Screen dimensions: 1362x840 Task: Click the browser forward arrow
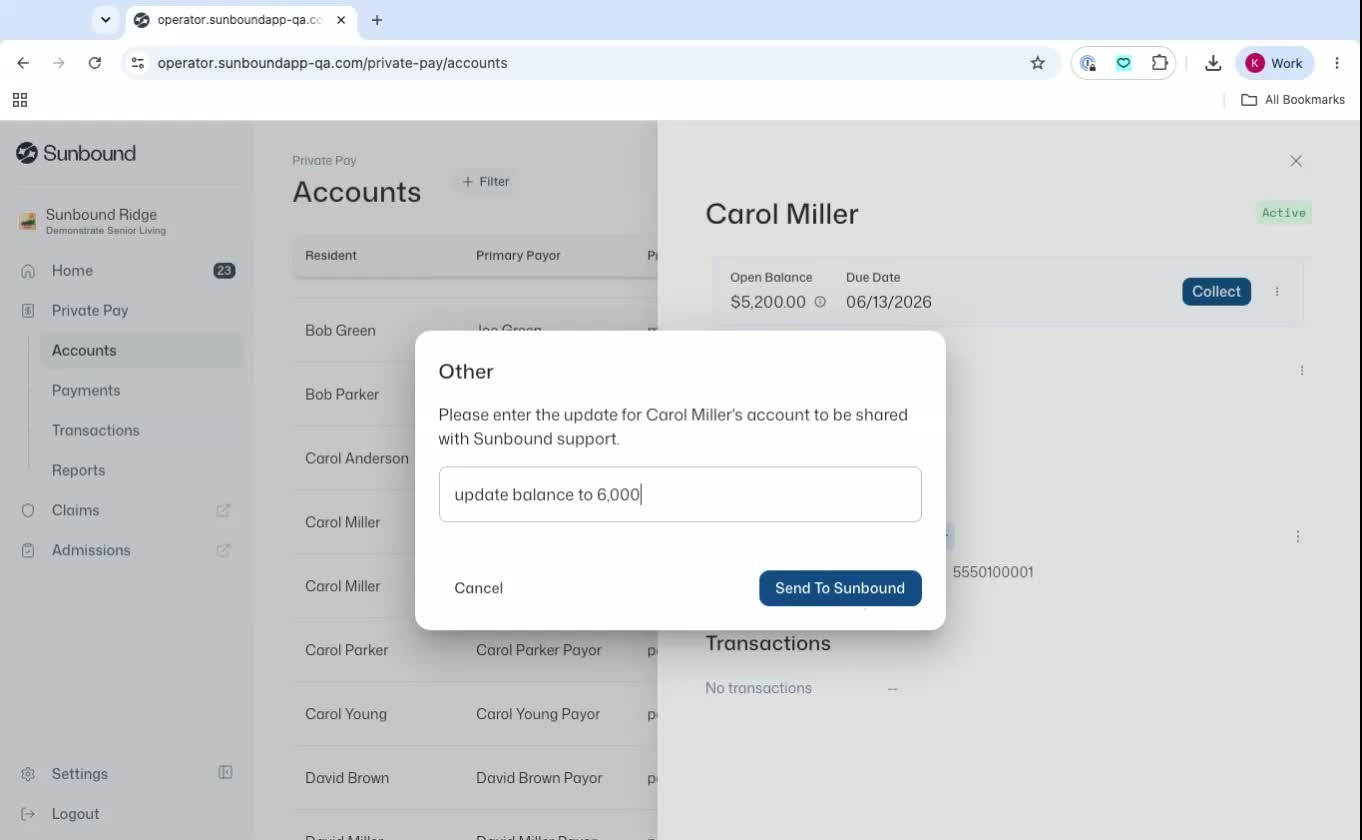point(59,63)
